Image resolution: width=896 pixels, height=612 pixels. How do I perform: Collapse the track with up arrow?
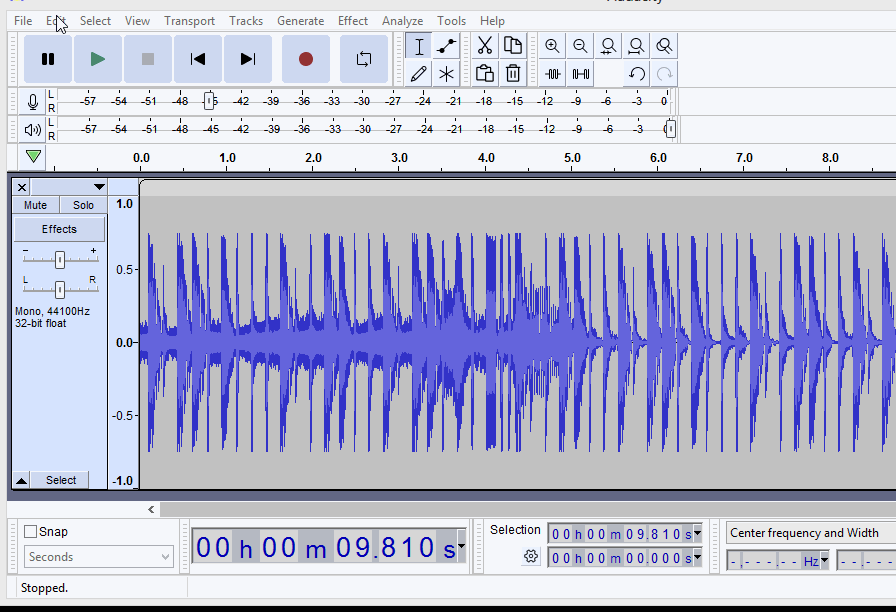click(21, 480)
